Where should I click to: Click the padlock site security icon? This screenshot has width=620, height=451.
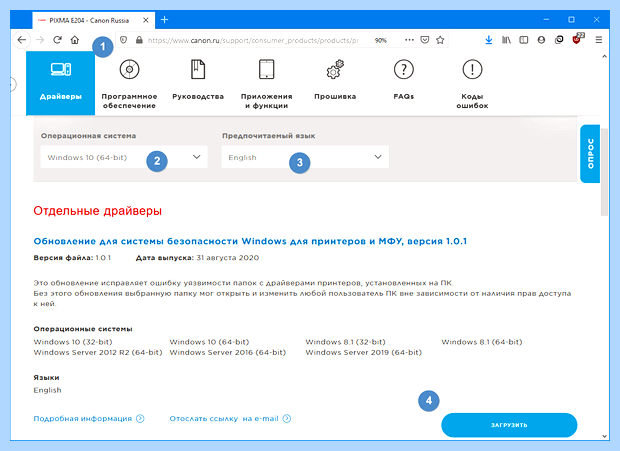[139, 40]
